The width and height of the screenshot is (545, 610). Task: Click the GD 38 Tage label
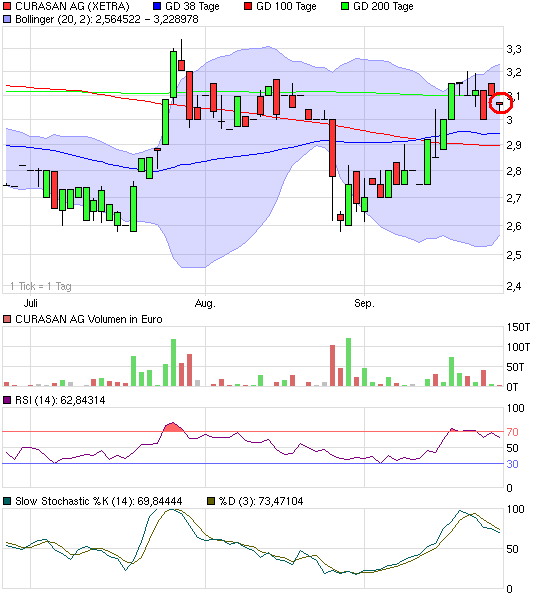pyautogui.click(x=192, y=6)
